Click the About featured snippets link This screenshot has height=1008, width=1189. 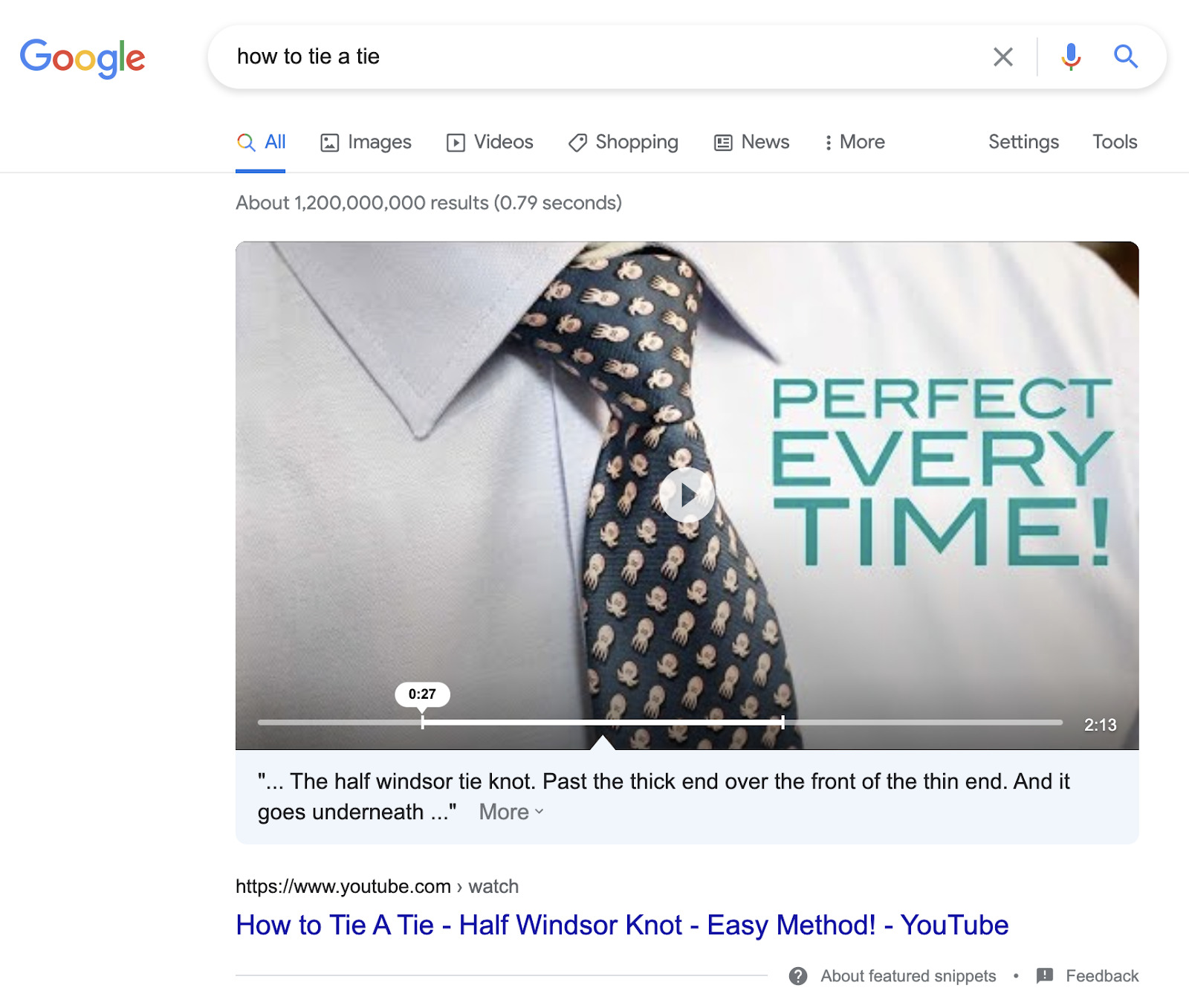click(908, 976)
